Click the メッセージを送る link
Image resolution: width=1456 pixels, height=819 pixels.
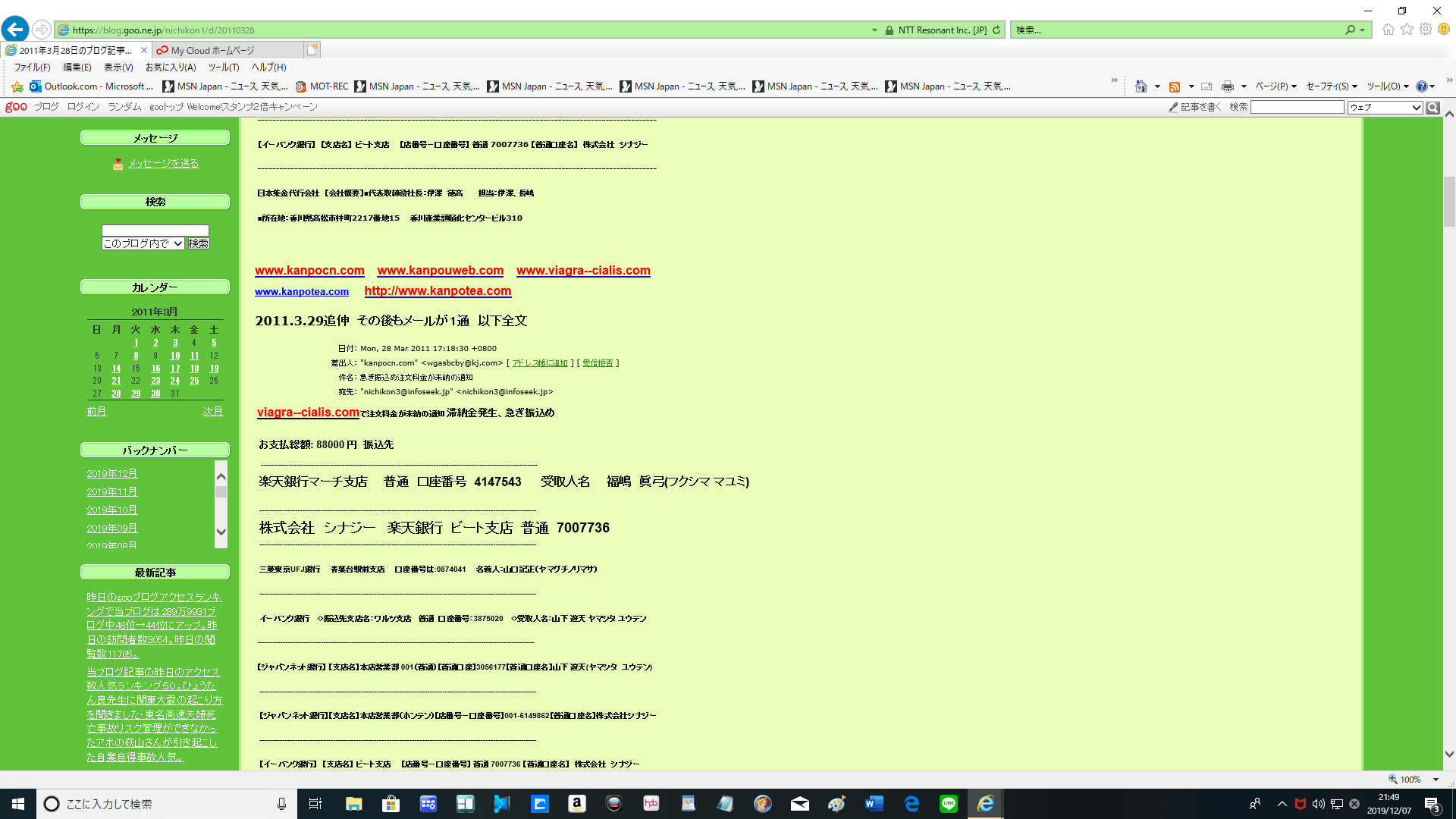point(163,164)
